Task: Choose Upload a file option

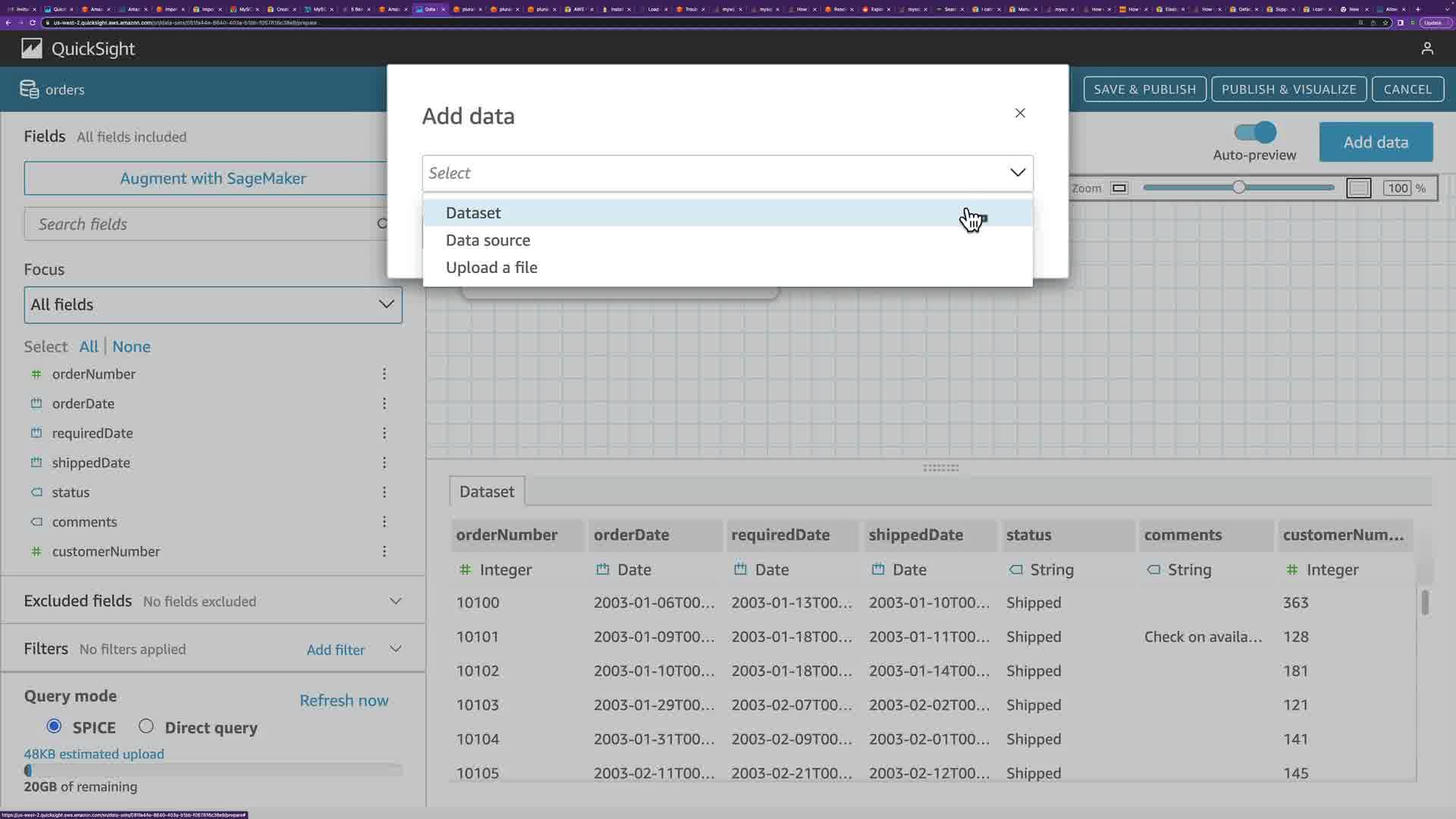Action: tap(491, 268)
